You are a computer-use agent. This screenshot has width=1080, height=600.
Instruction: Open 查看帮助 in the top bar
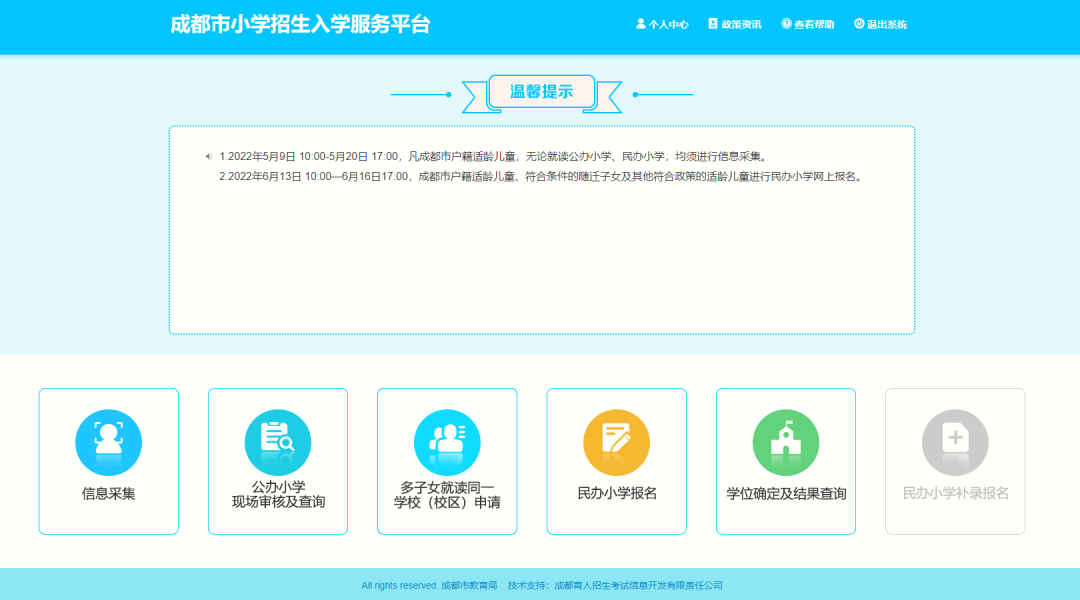808,24
